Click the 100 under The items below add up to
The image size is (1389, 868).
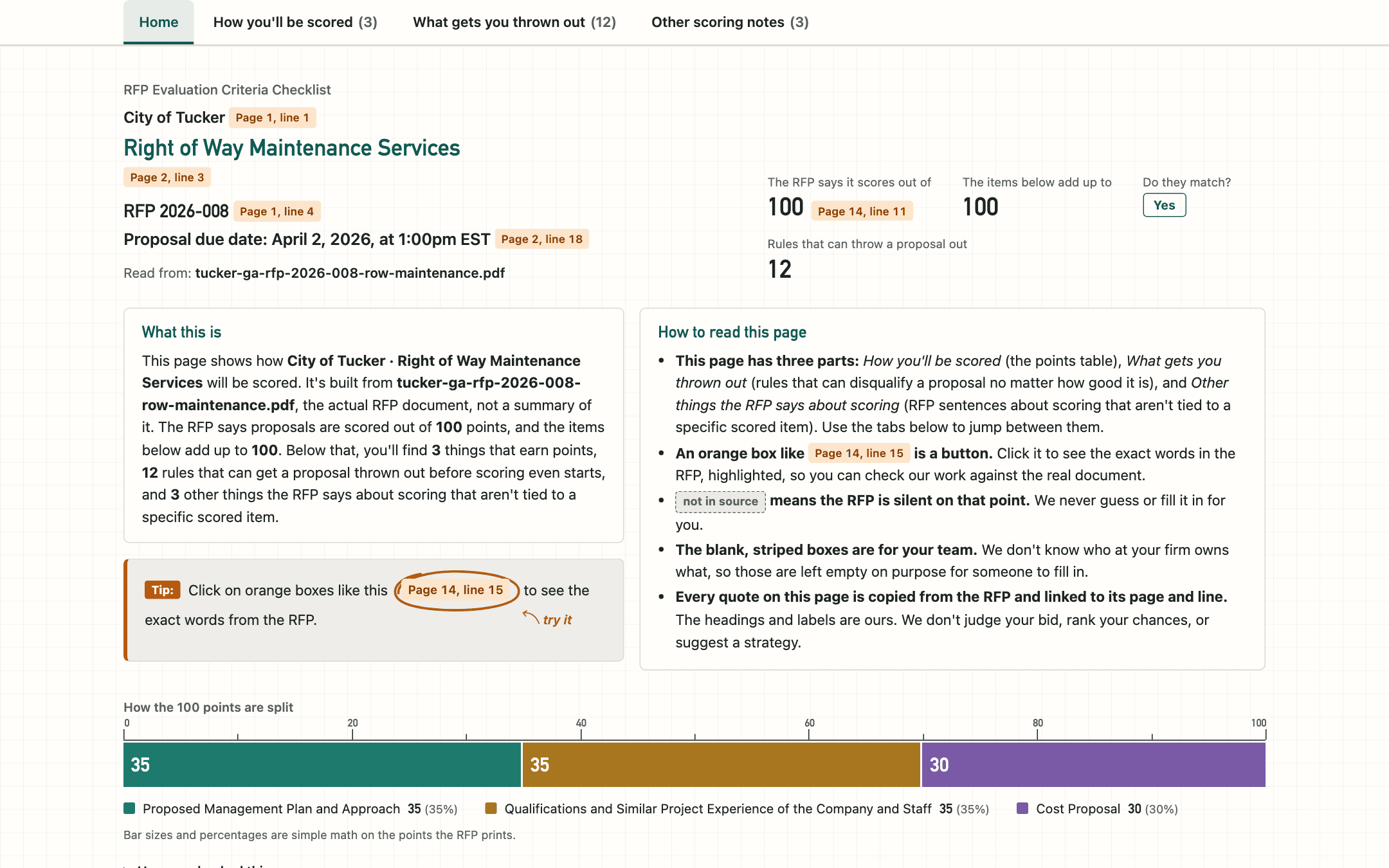point(981,206)
